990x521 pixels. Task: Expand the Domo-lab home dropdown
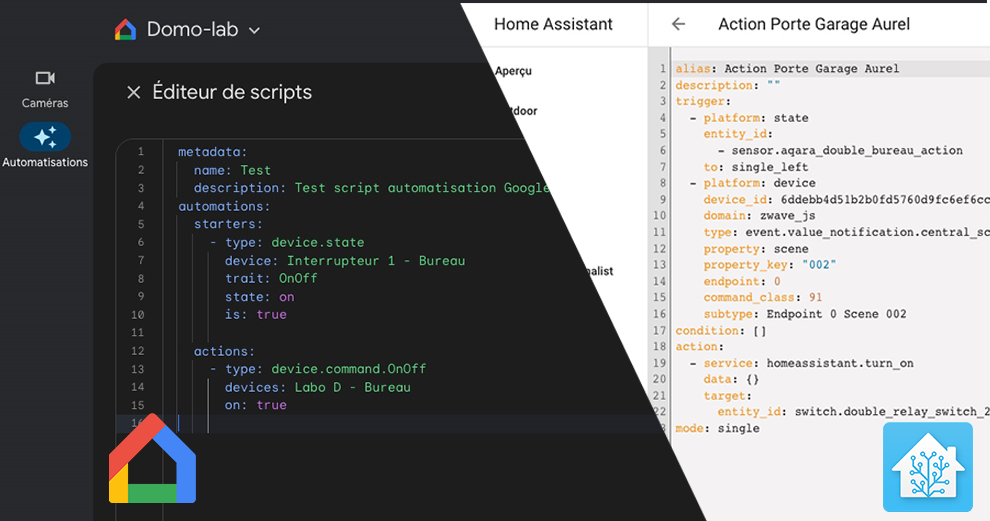(254, 30)
